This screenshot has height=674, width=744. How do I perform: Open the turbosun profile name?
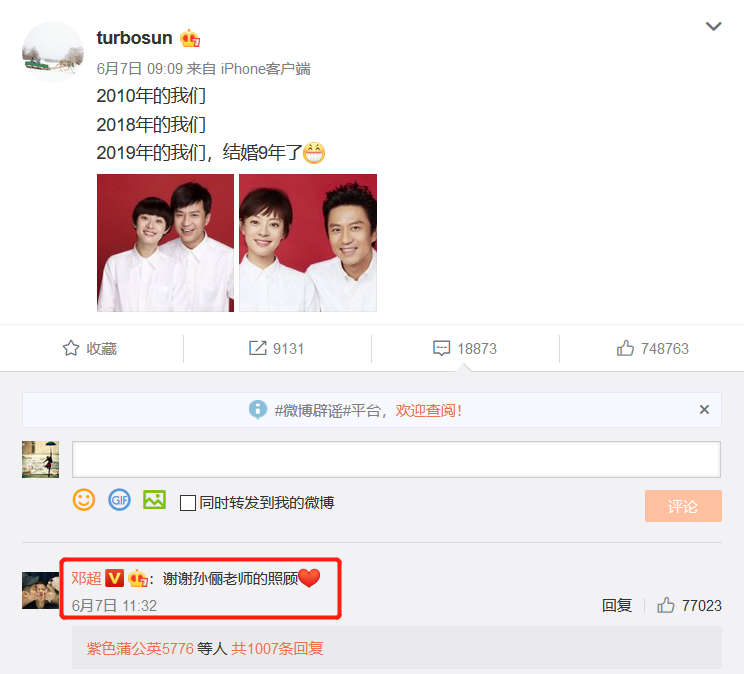(134, 38)
